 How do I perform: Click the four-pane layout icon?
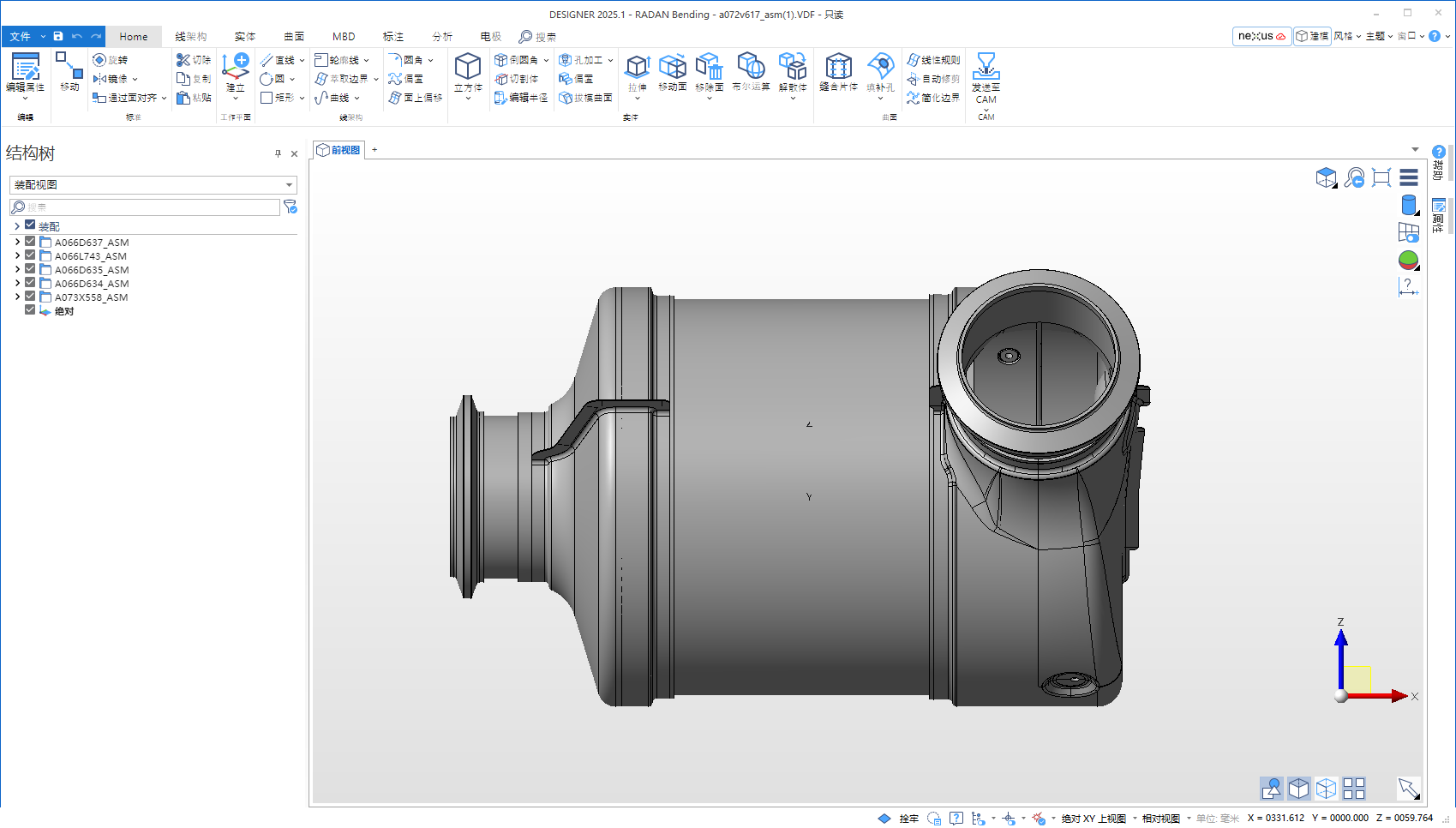(1354, 788)
